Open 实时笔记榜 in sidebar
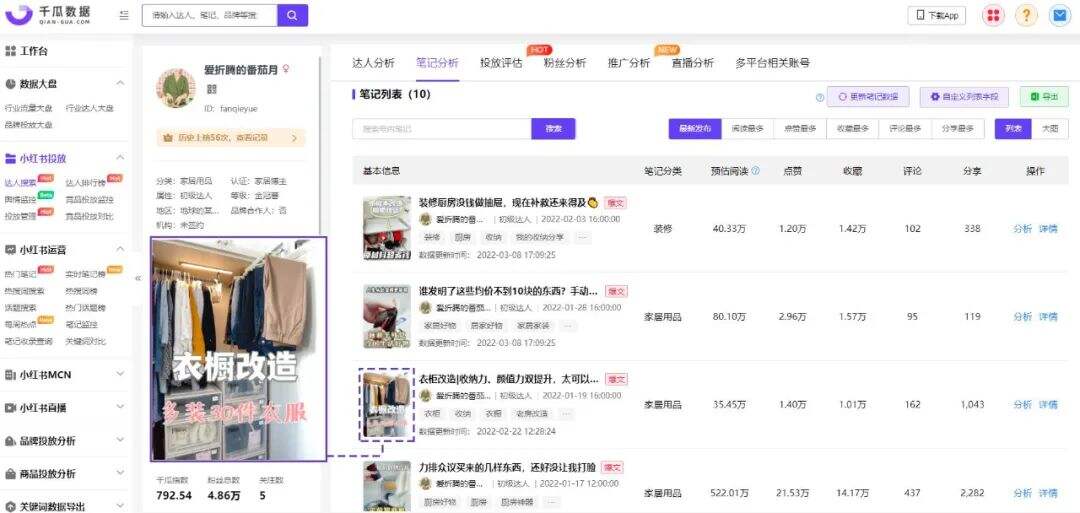 point(85,273)
